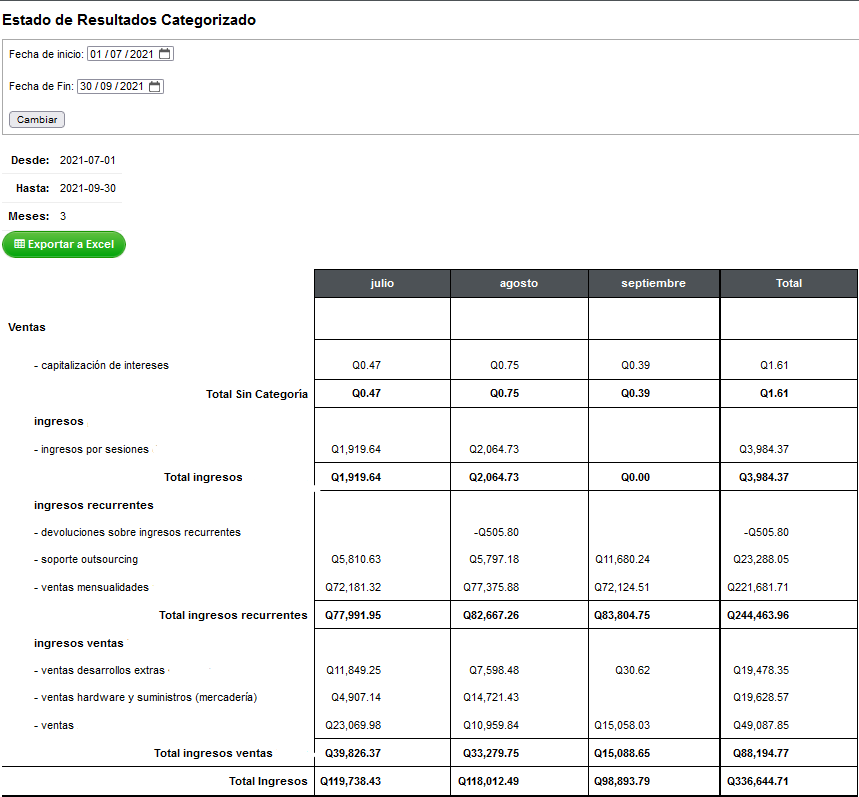Click Exportar a Excel button

(x=64, y=244)
